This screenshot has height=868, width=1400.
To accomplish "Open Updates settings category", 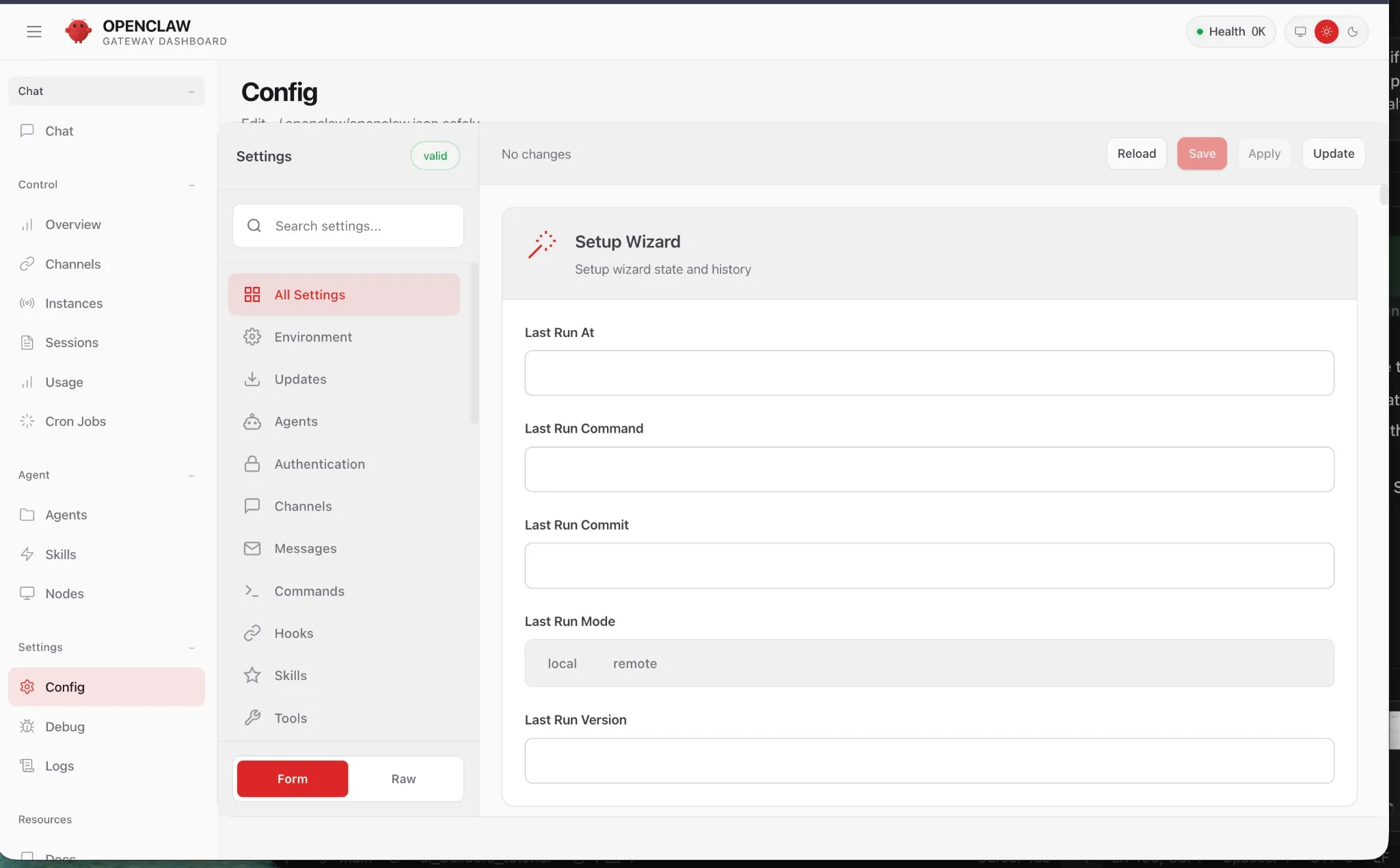I will point(344,379).
